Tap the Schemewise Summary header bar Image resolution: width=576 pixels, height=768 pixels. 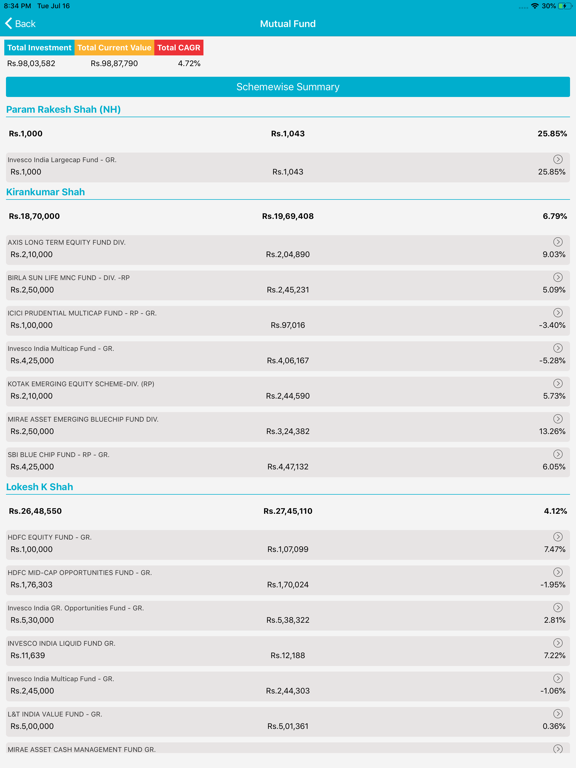(288, 87)
